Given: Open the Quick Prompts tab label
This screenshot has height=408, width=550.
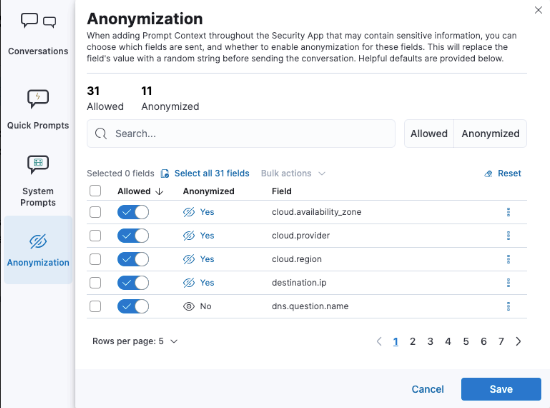Looking at the screenshot, I should [x=38, y=126].
